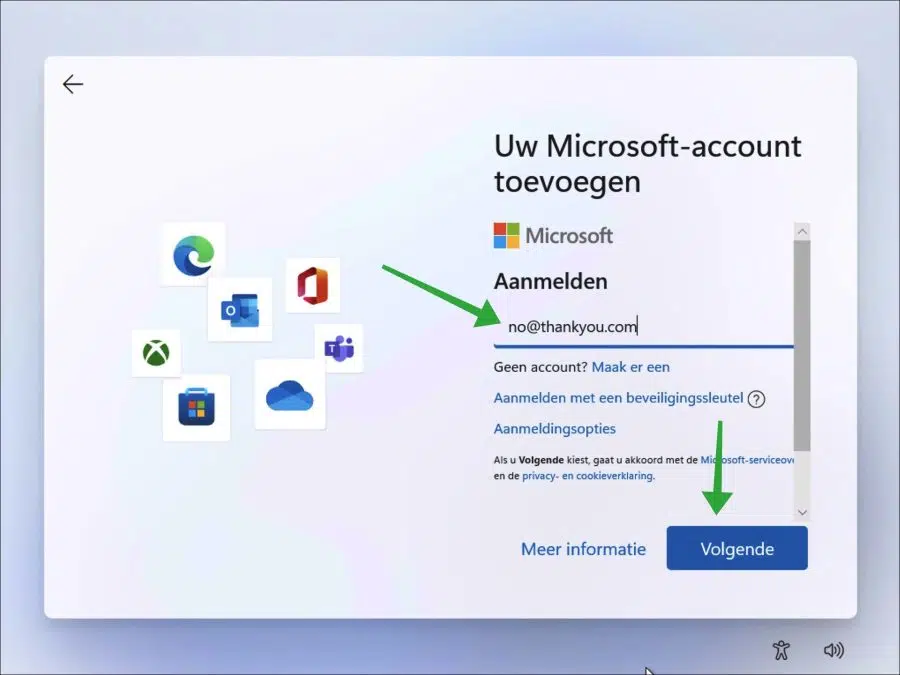Image resolution: width=900 pixels, height=675 pixels.
Task: Click the 'Geen account?' text
Action: point(540,367)
